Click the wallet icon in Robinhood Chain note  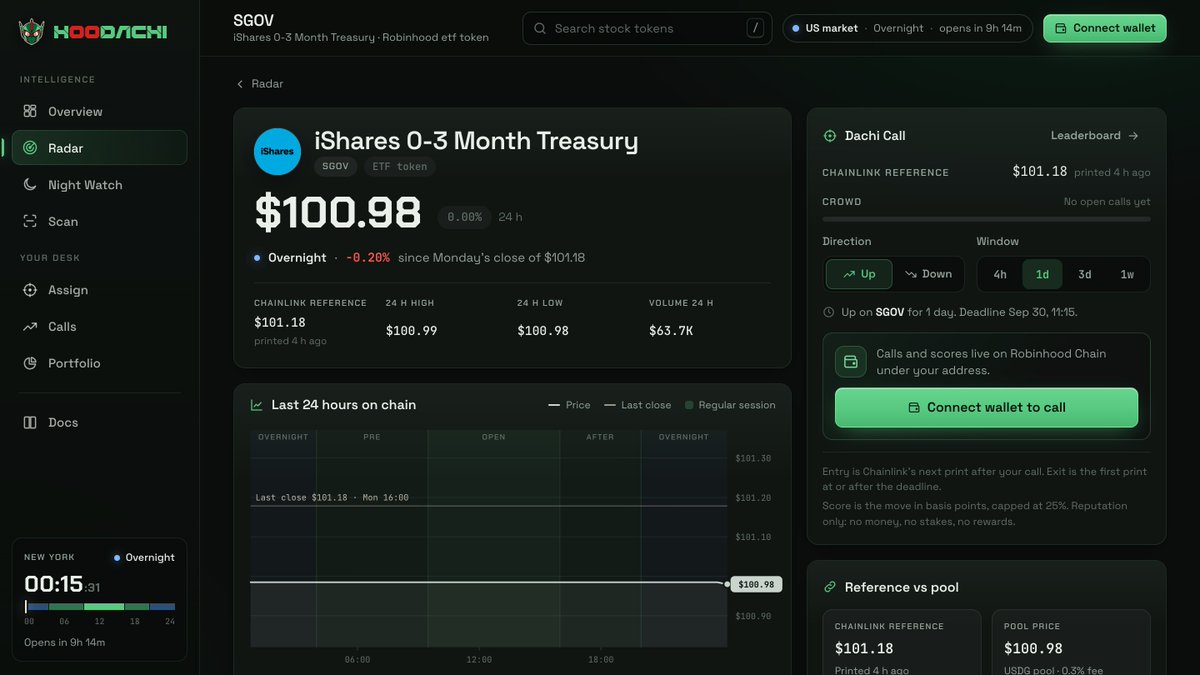(851, 362)
